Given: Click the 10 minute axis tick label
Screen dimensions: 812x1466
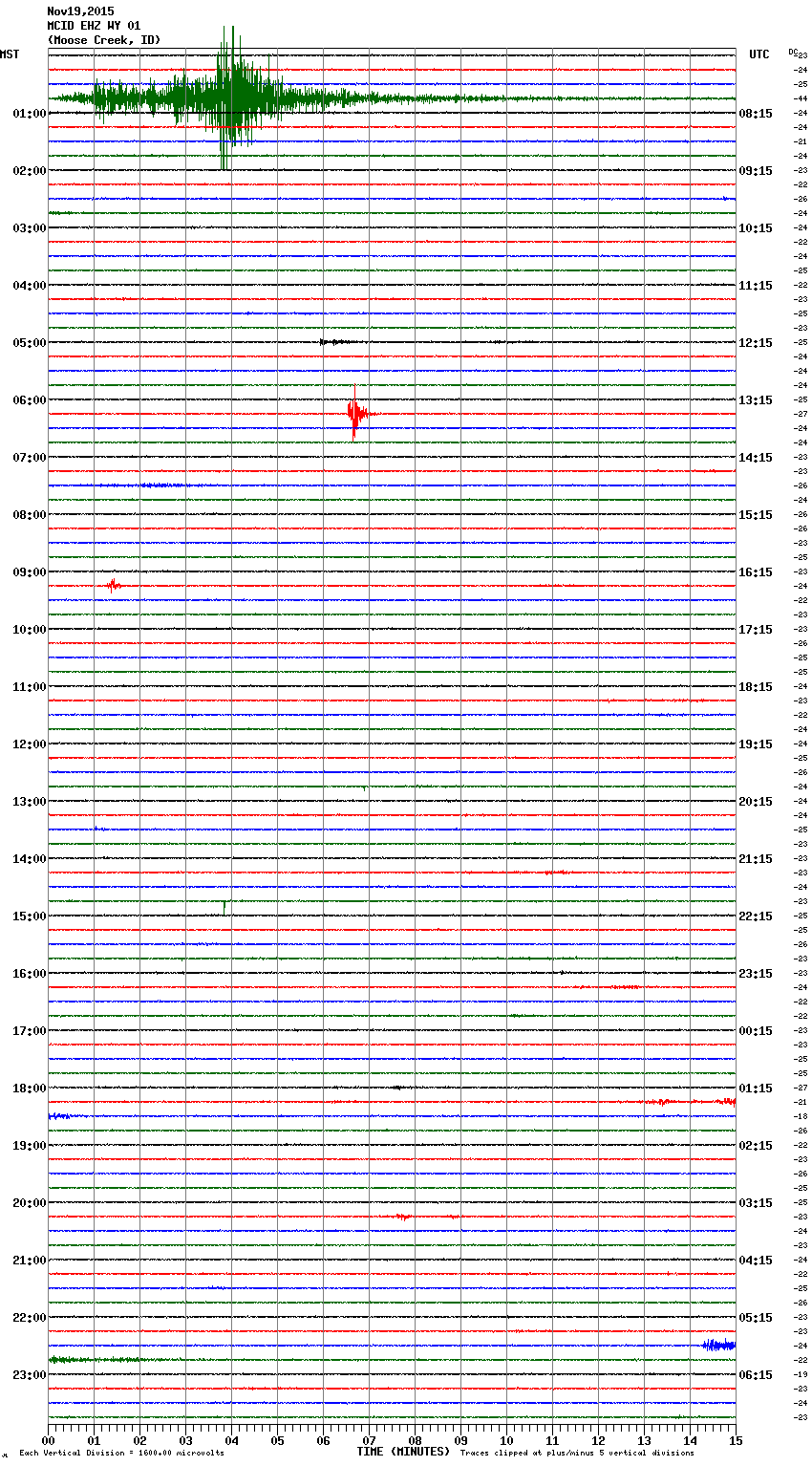Looking at the screenshot, I should 507,1440.
